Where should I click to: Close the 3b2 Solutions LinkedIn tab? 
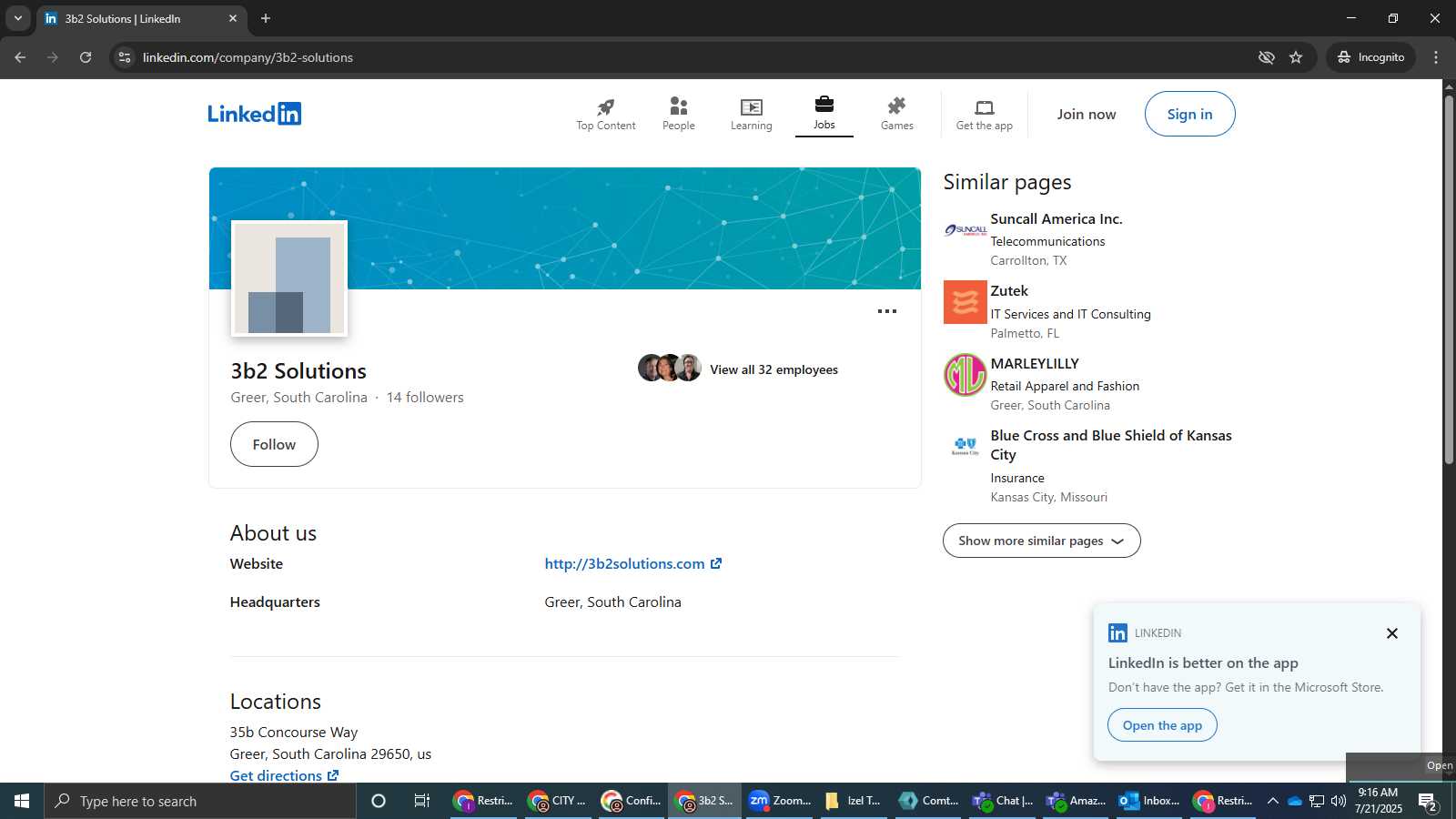233,18
